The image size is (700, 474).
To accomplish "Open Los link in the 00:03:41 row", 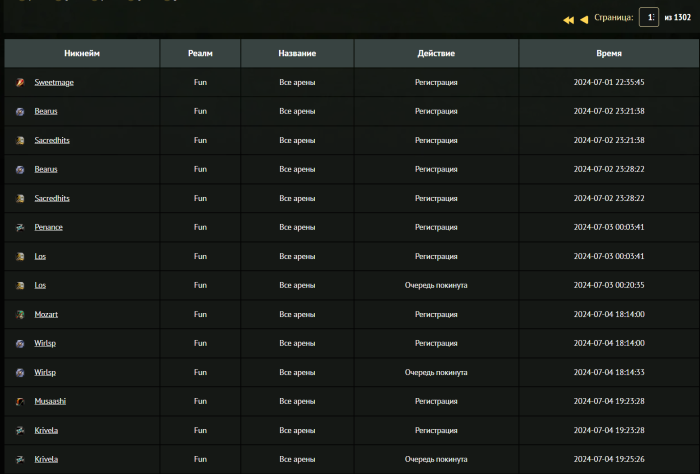I will [x=40, y=256].
